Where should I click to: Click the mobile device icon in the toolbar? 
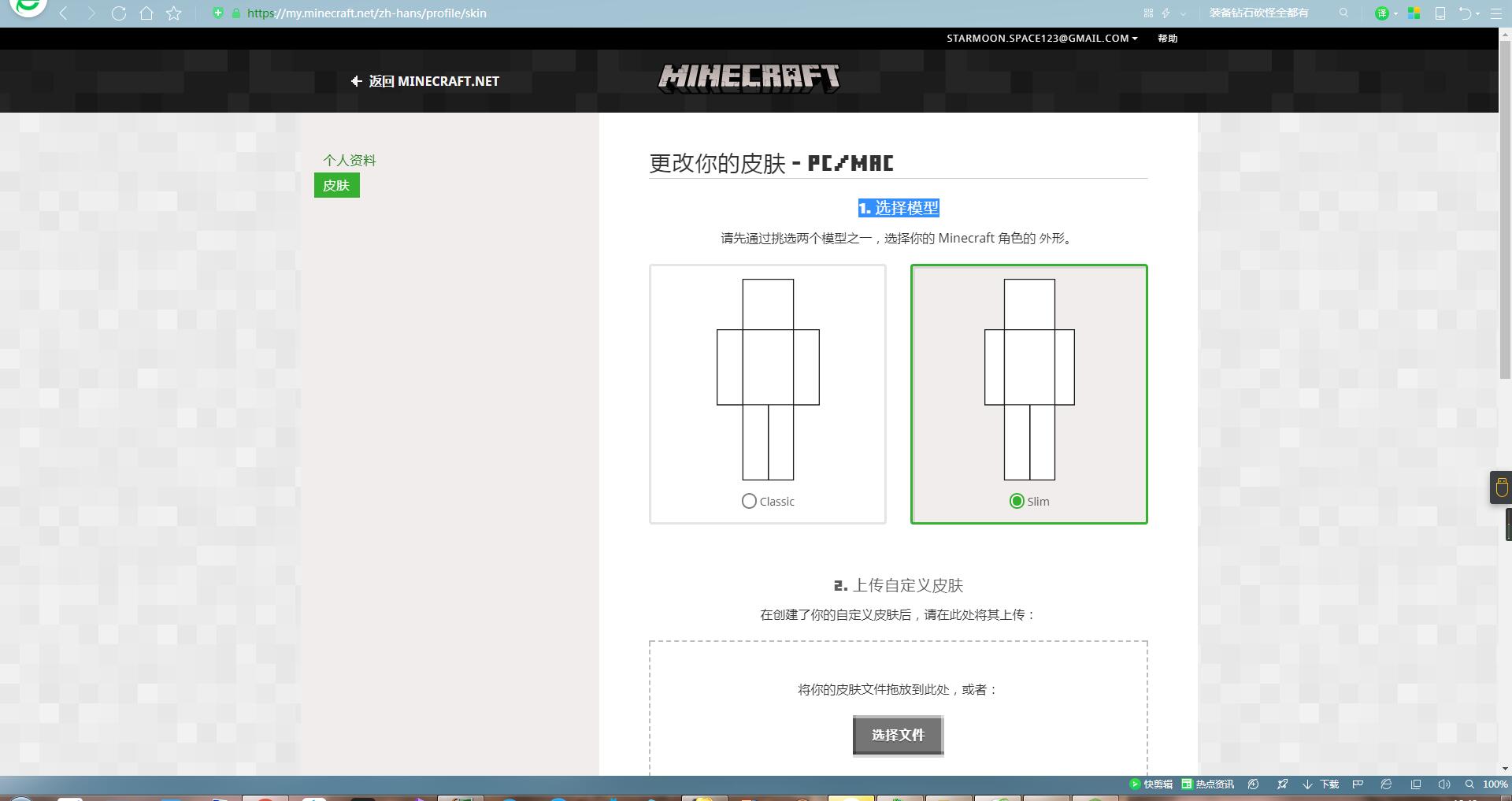pos(1440,13)
